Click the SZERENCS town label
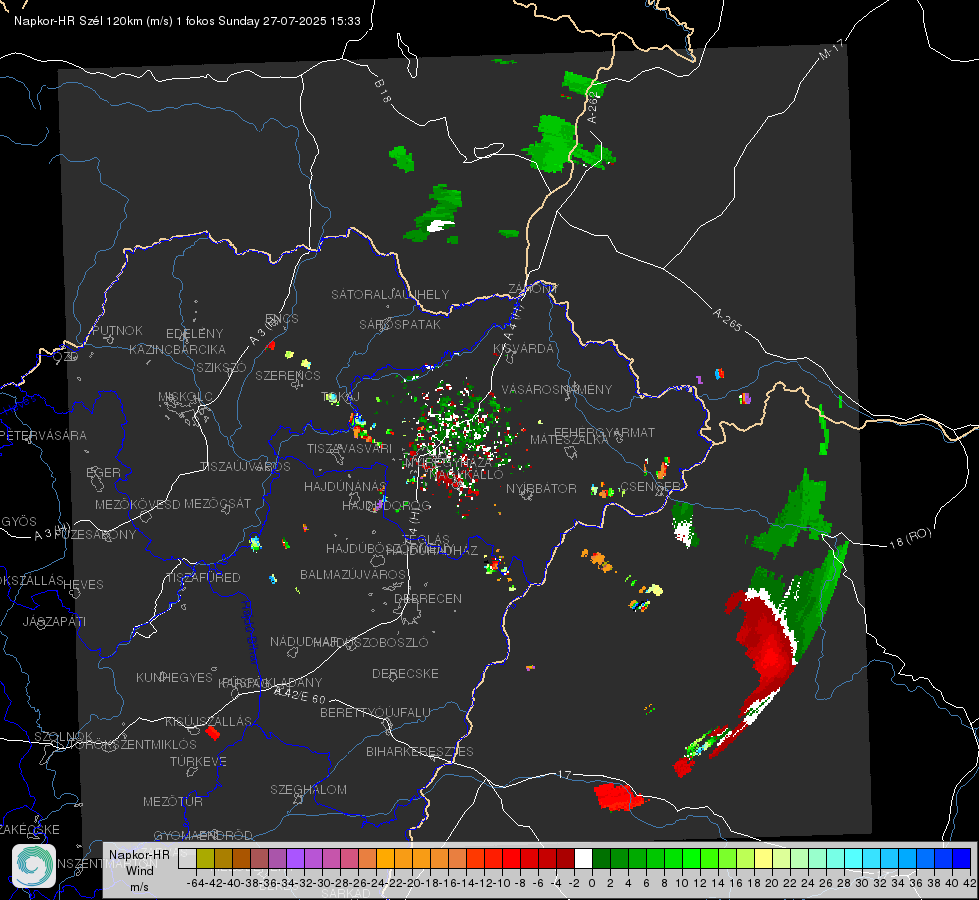This screenshot has width=979, height=900. click(288, 375)
